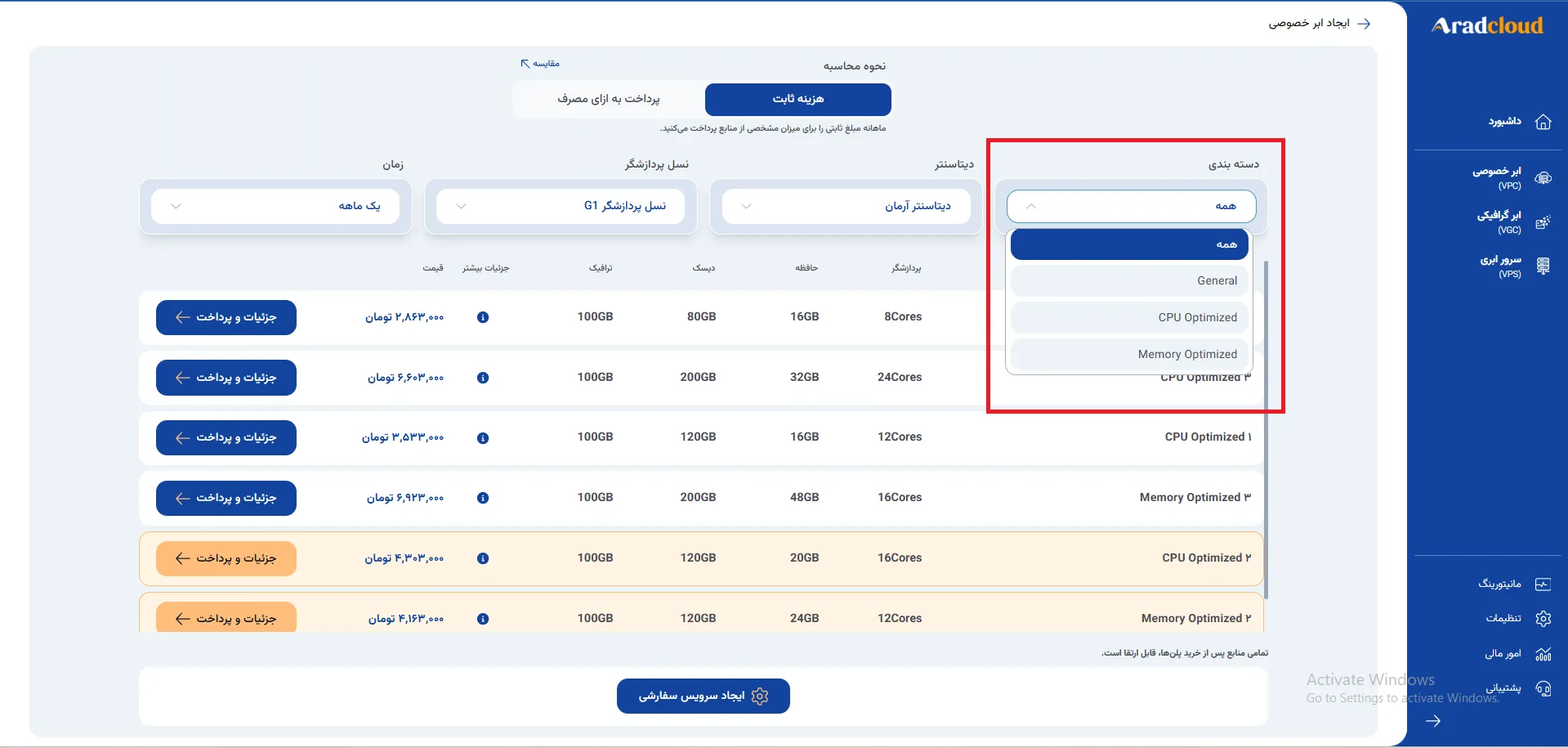Image resolution: width=1568 pixels, height=748 pixels.
Task: Click orange details and pay for Memory Optimized ۲
Action: click(226, 617)
